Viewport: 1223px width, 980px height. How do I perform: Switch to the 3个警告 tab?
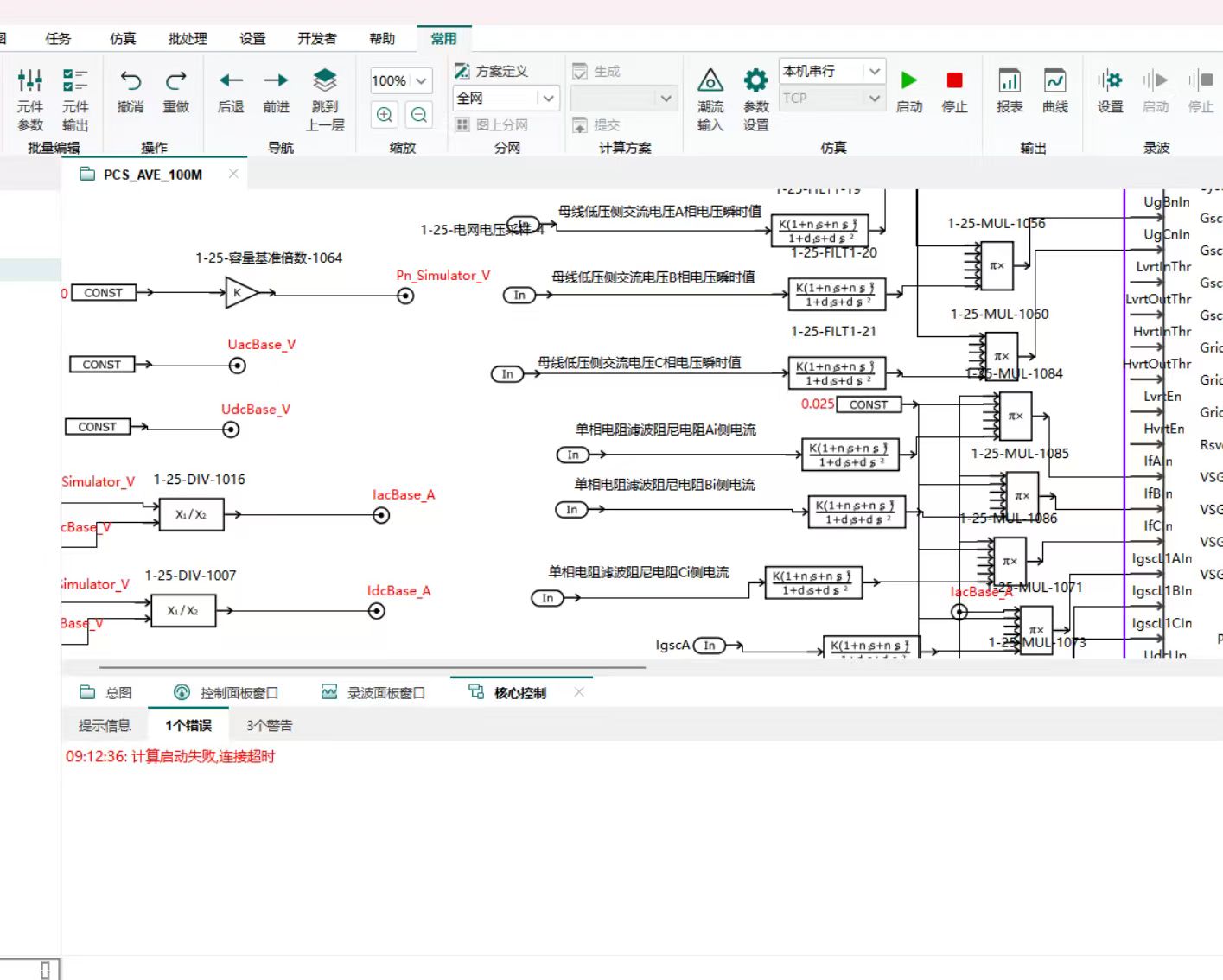click(269, 726)
